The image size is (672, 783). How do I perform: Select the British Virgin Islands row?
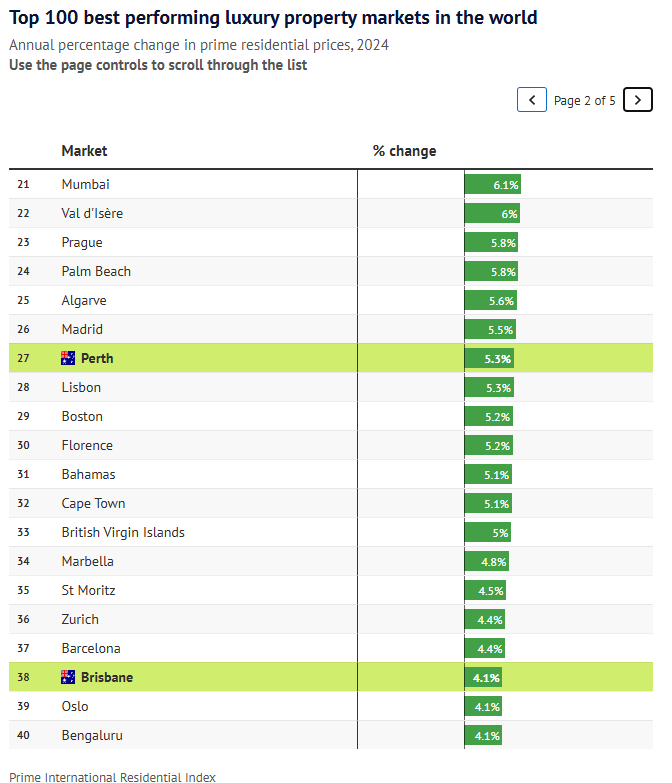[331, 532]
